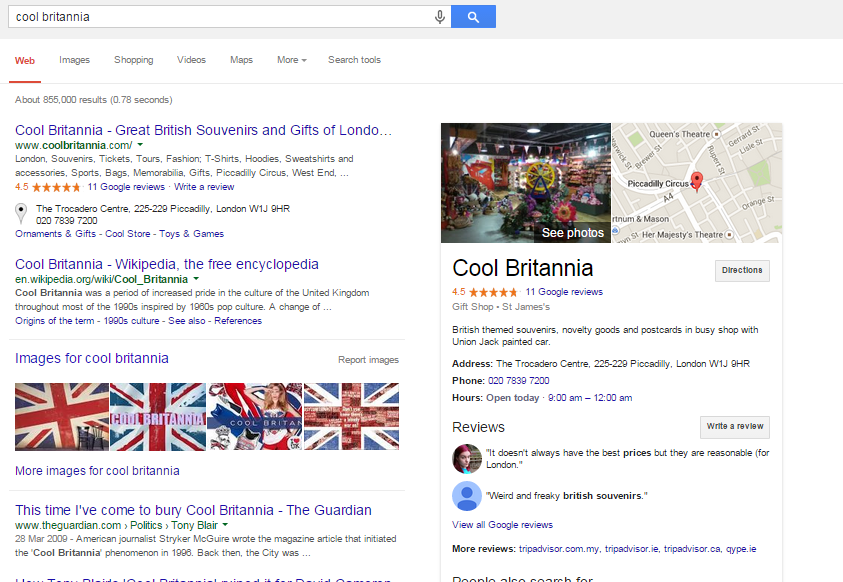Click 11 Google reviews in knowledge panel
843x582 pixels.
[x=564, y=292]
